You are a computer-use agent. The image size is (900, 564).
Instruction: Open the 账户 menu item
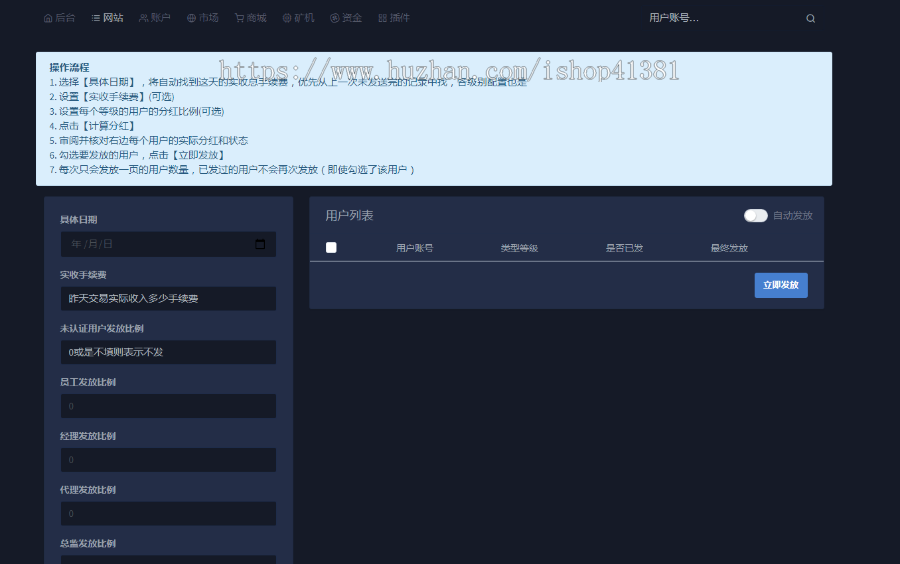click(155, 18)
